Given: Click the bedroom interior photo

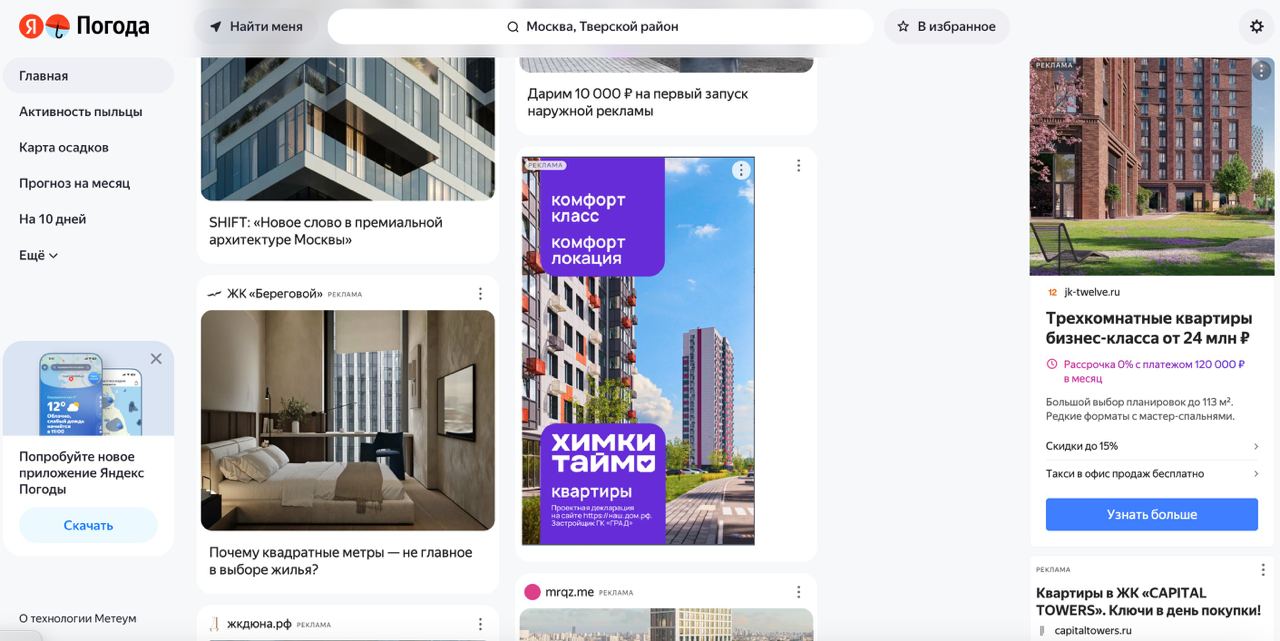Looking at the screenshot, I should [348, 420].
